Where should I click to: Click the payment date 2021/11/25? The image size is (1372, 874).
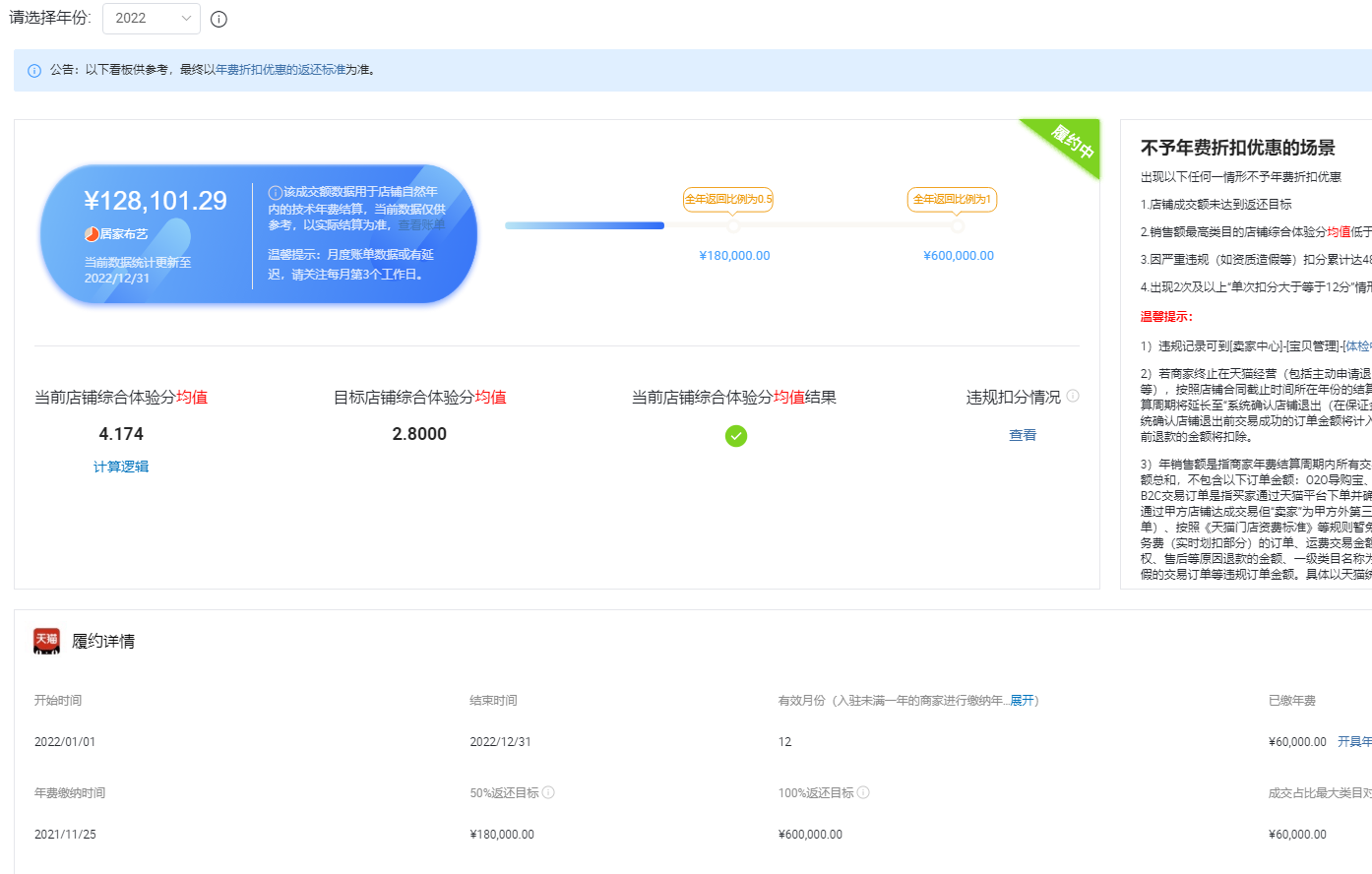pyautogui.click(x=65, y=835)
